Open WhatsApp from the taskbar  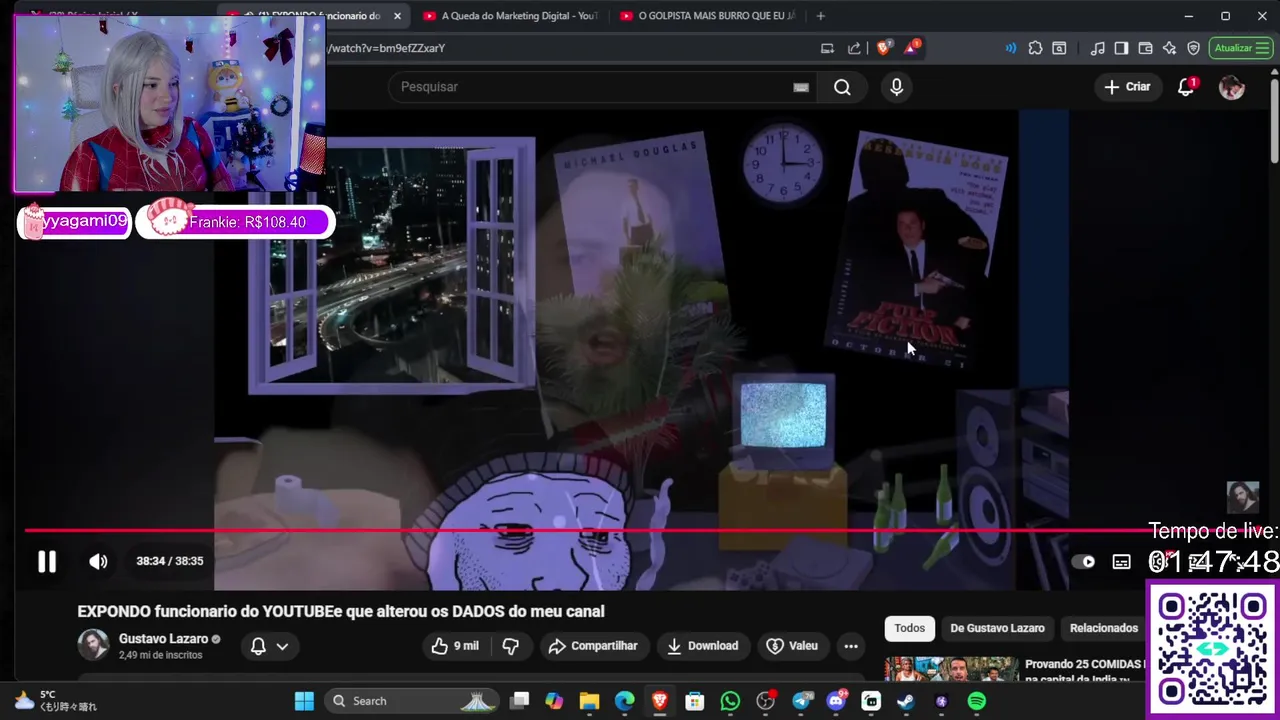click(x=730, y=701)
